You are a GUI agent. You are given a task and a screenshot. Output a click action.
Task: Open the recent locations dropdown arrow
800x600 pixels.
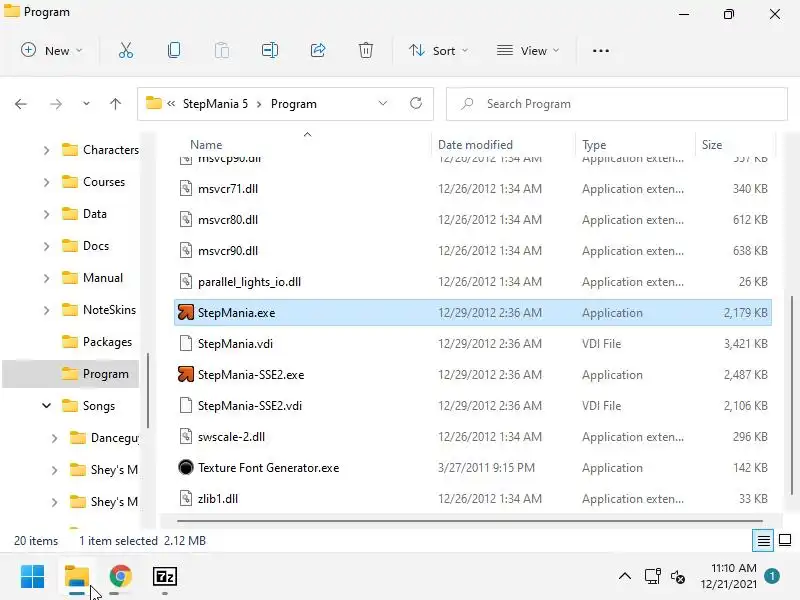86,104
